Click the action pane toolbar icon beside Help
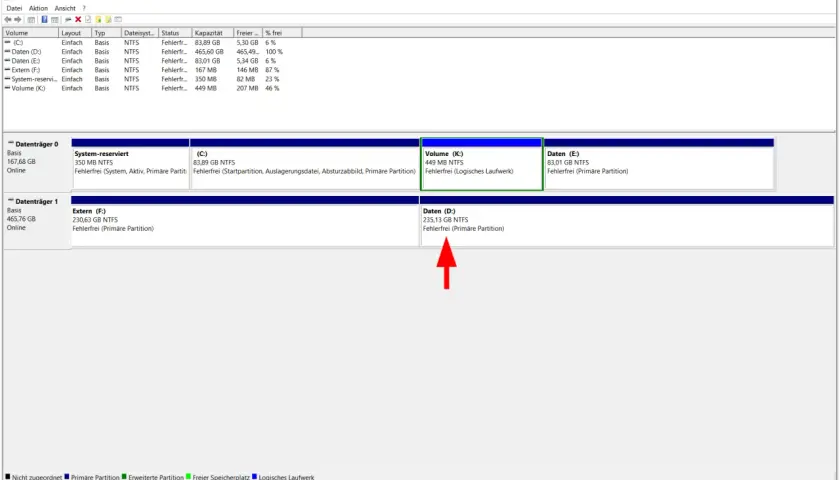Image resolution: width=840 pixels, height=480 pixels. pos(55,20)
